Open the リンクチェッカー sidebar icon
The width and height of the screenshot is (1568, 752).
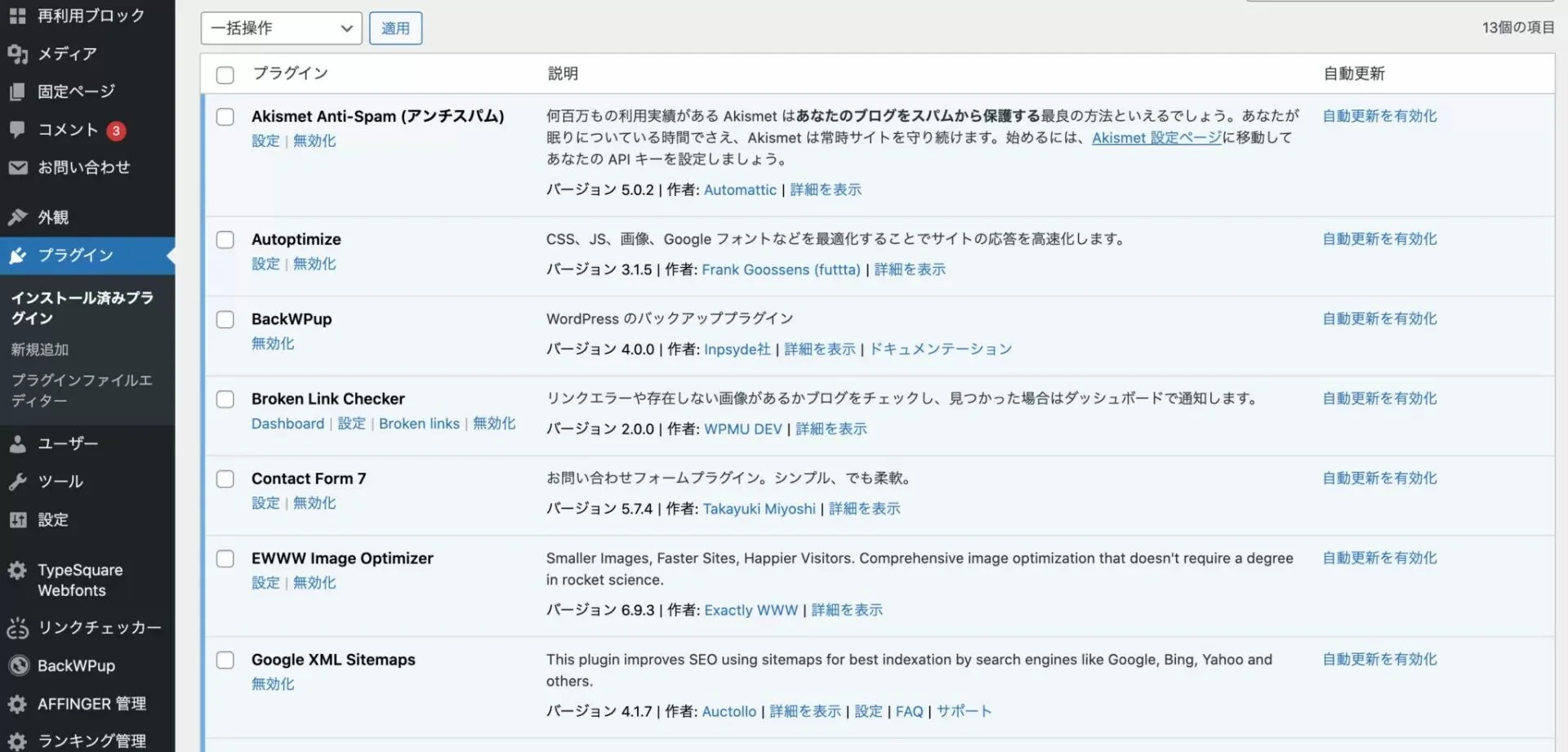coord(17,628)
